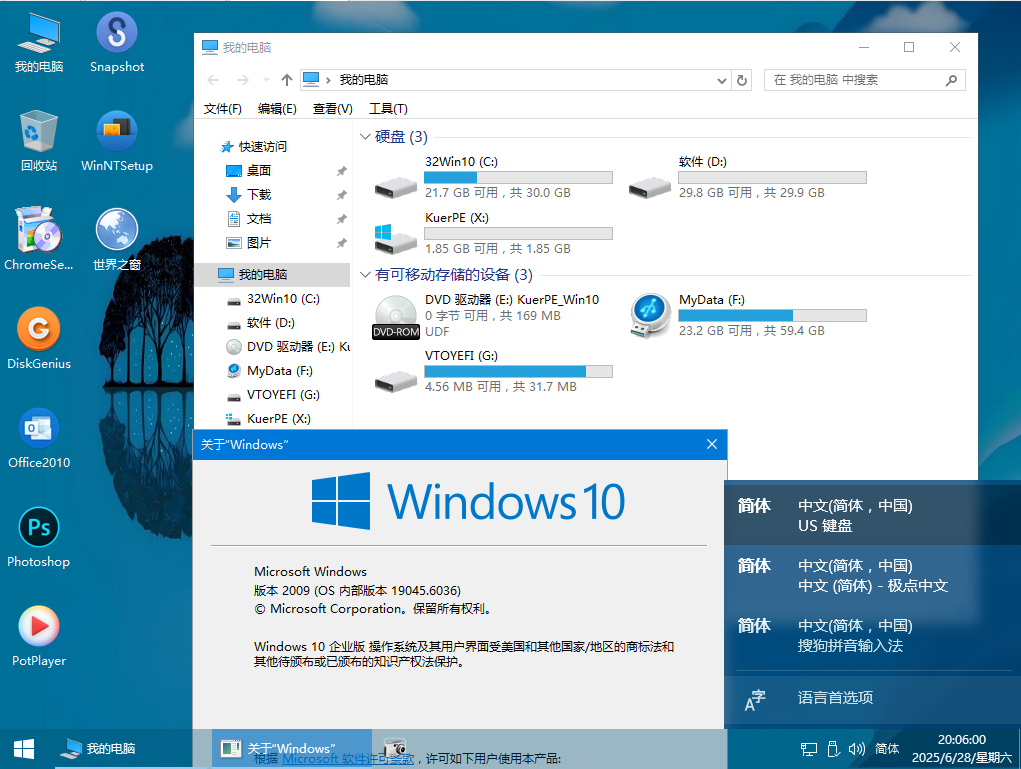Expand the address bar history dropdown
1021x769 pixels.
[721, 81]
